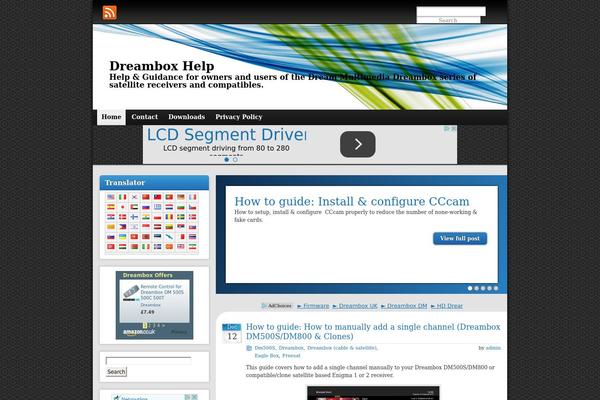Viewport: 600px width, 400px height.
Task: Click the Dreambox Help site title
Action: pyautogui.click(x=162, y=66)
